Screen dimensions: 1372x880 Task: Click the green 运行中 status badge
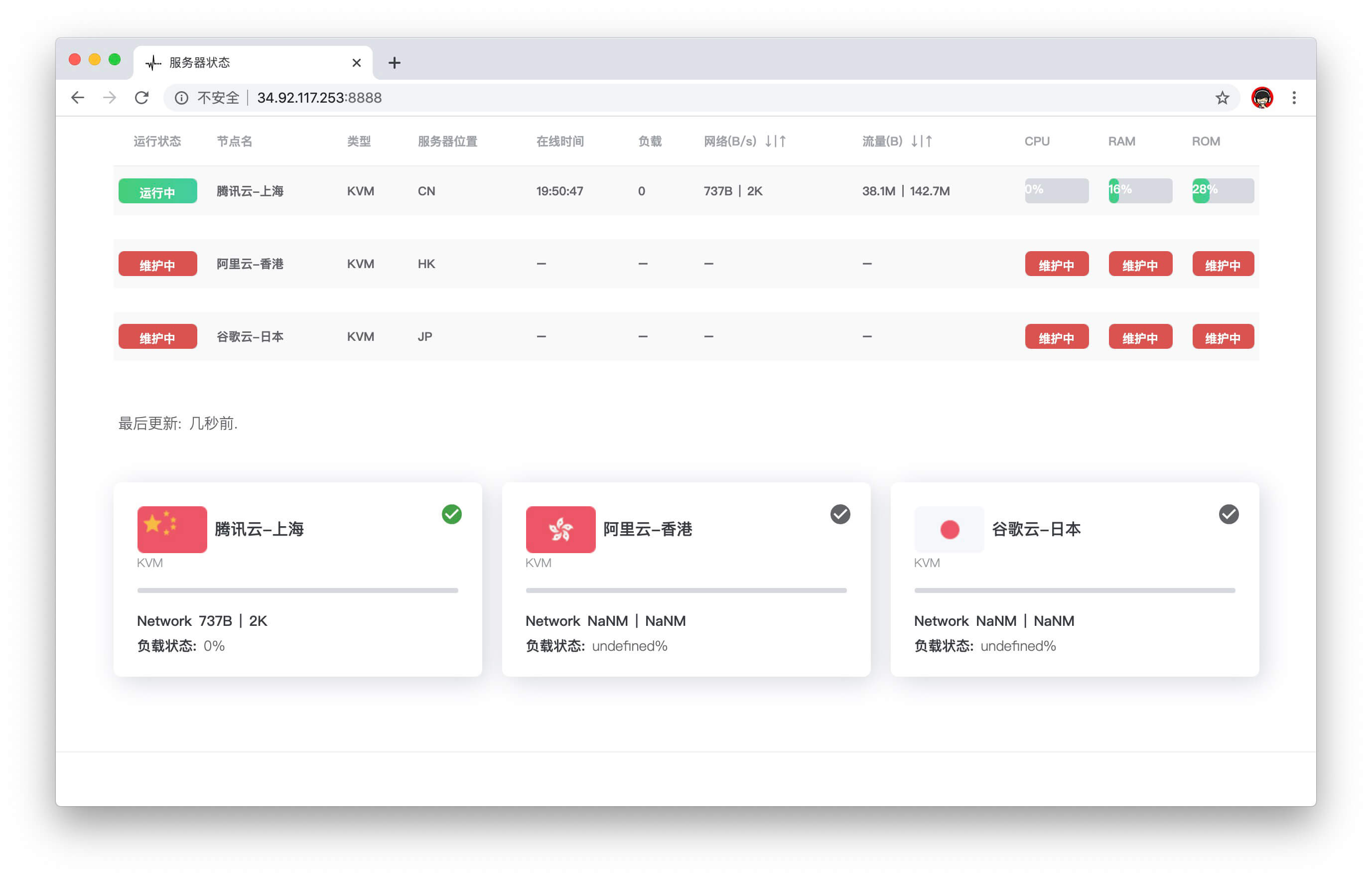(x=157, y=191)
